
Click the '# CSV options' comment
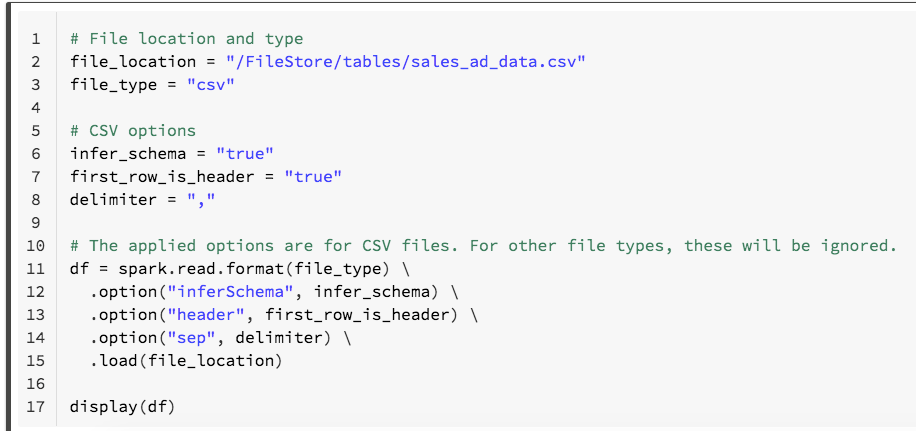click(133, 131)
